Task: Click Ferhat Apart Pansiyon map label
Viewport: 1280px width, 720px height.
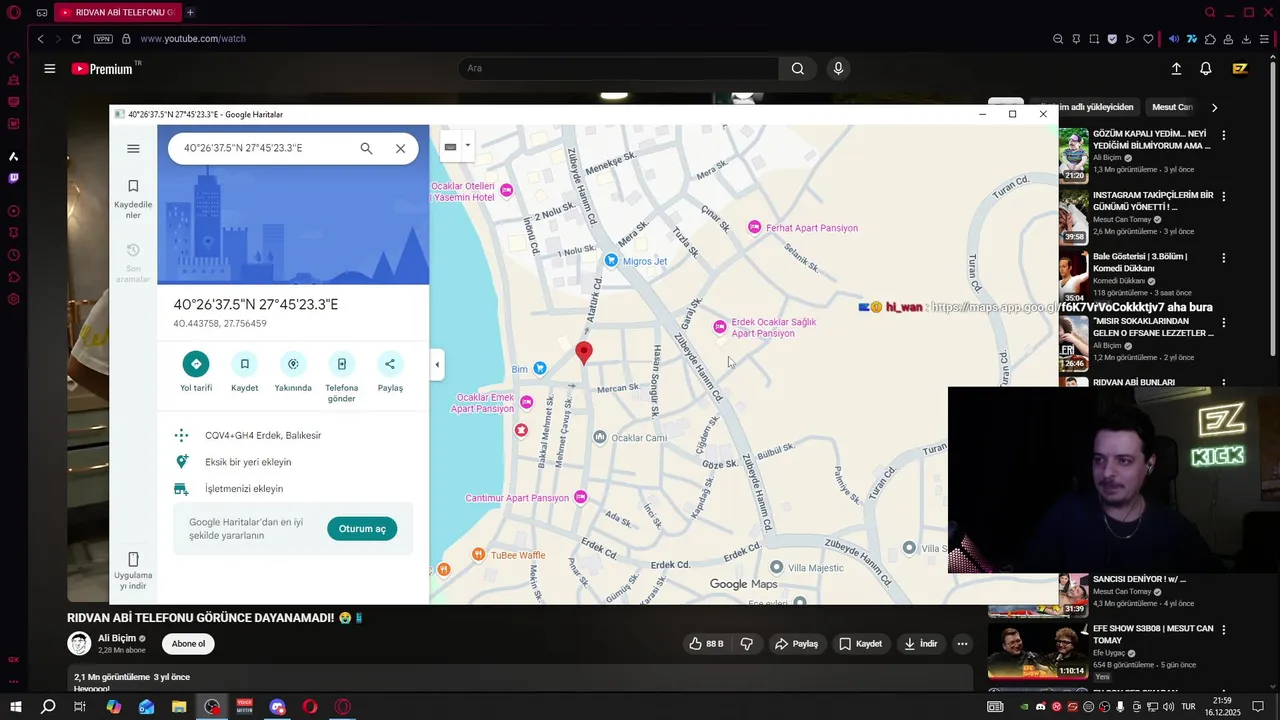Action: point(811,228)
